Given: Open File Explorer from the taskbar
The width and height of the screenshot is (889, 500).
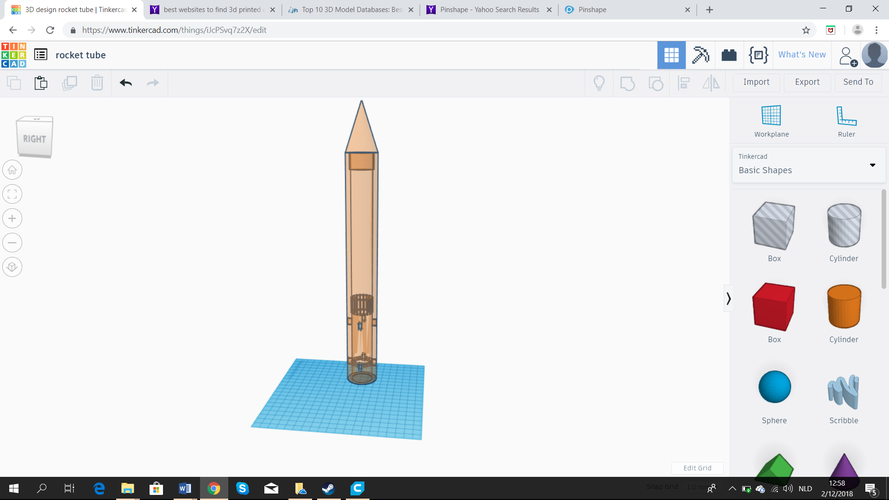Looking at the screenshot, I should tap(128, 488).
